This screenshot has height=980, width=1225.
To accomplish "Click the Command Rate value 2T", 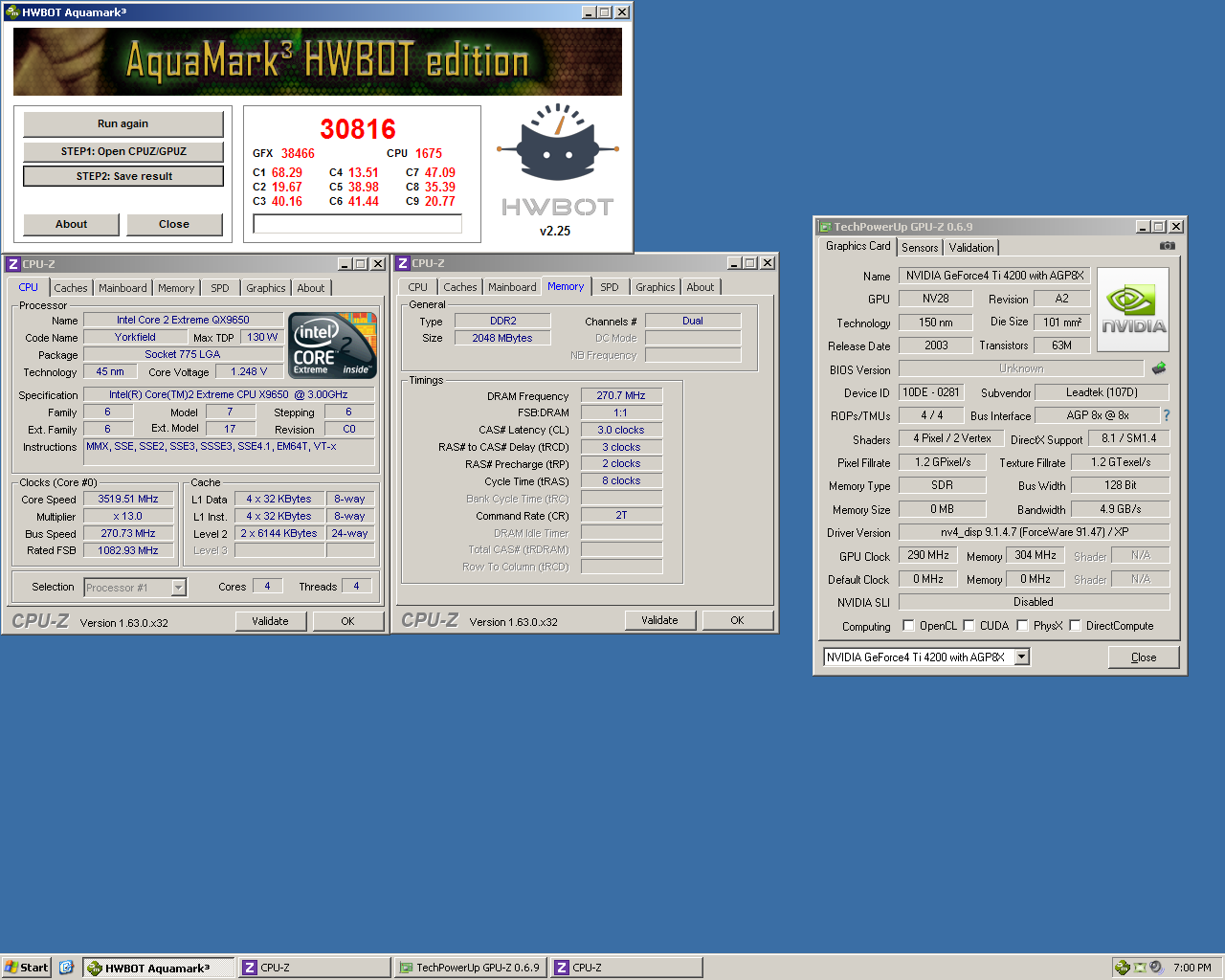I will click(621, 515).
